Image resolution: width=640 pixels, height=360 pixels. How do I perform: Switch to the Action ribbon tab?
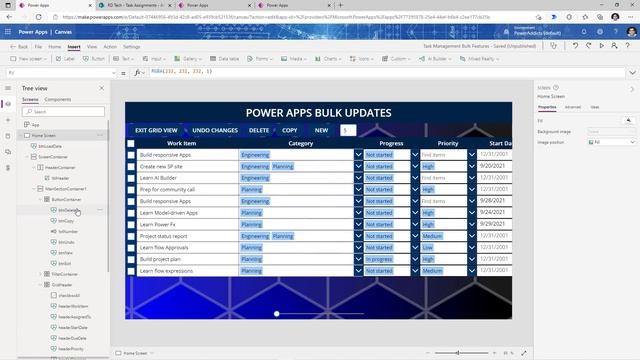(110, 47)
